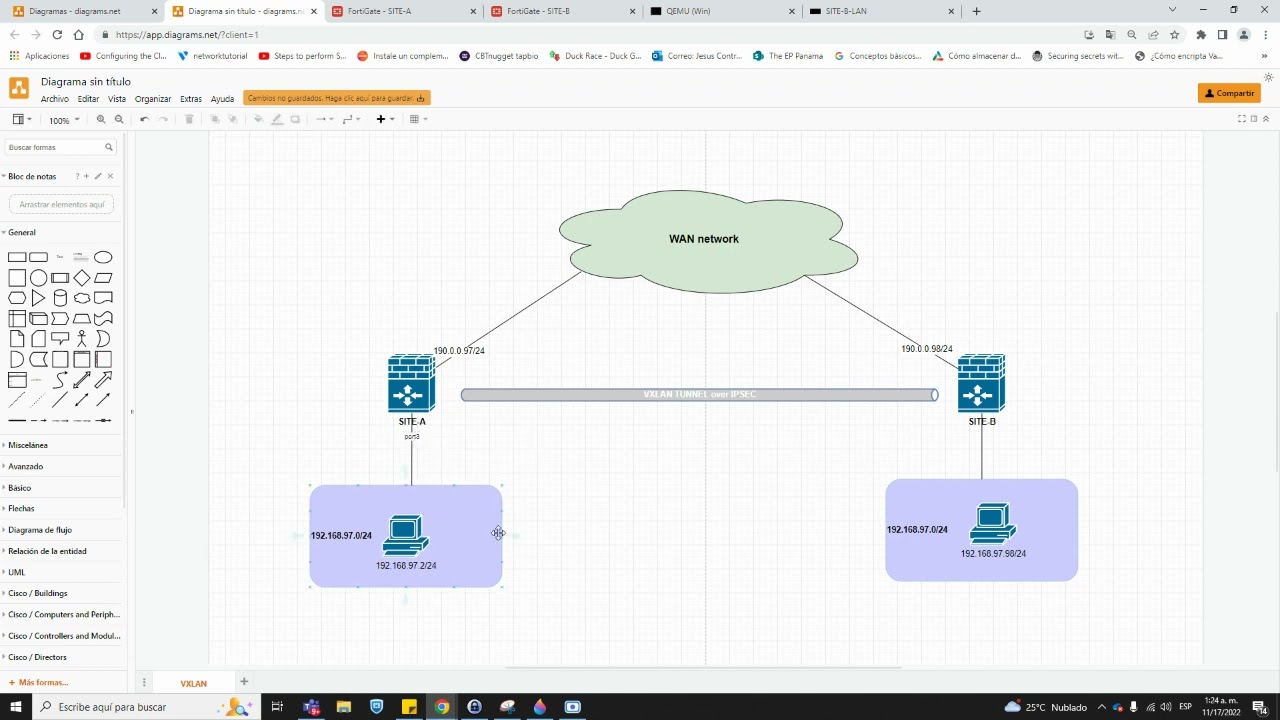Select the cylinder shape in General palette
The image size is (1280, 720).
(60, 298)
